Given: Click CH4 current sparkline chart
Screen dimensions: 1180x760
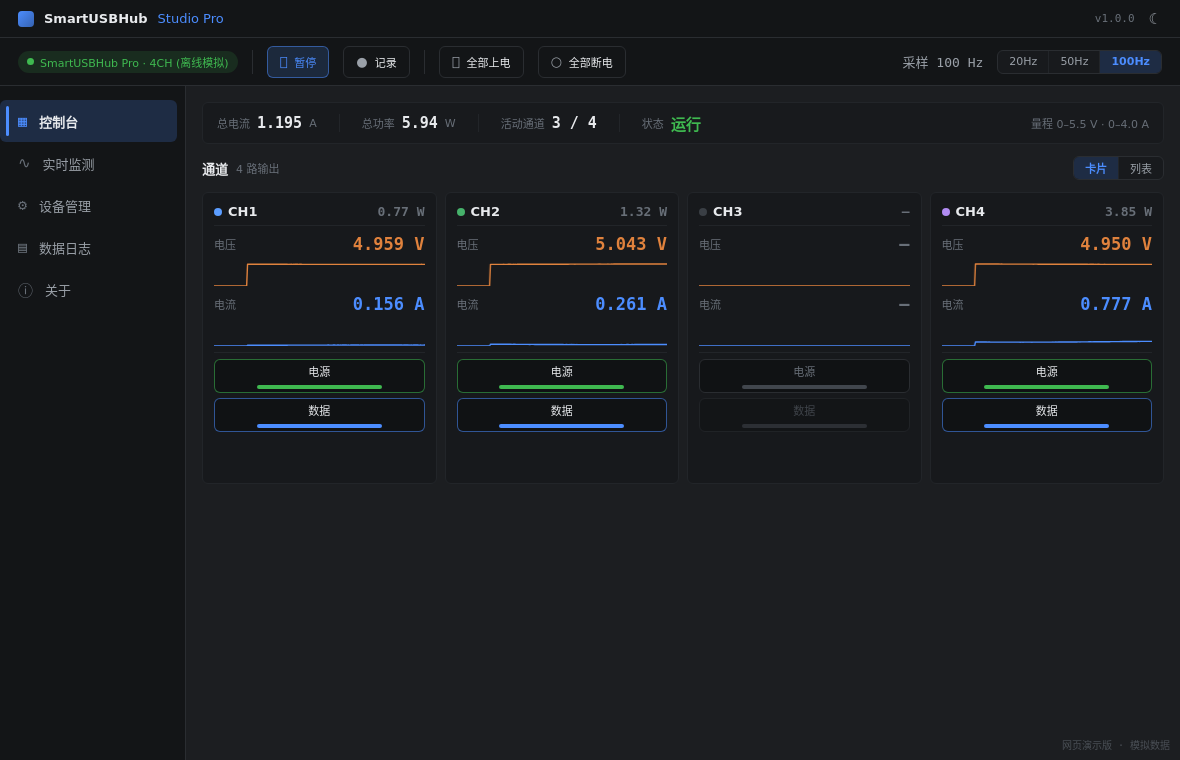Looking at the screenshot, I should [1047, 334].
